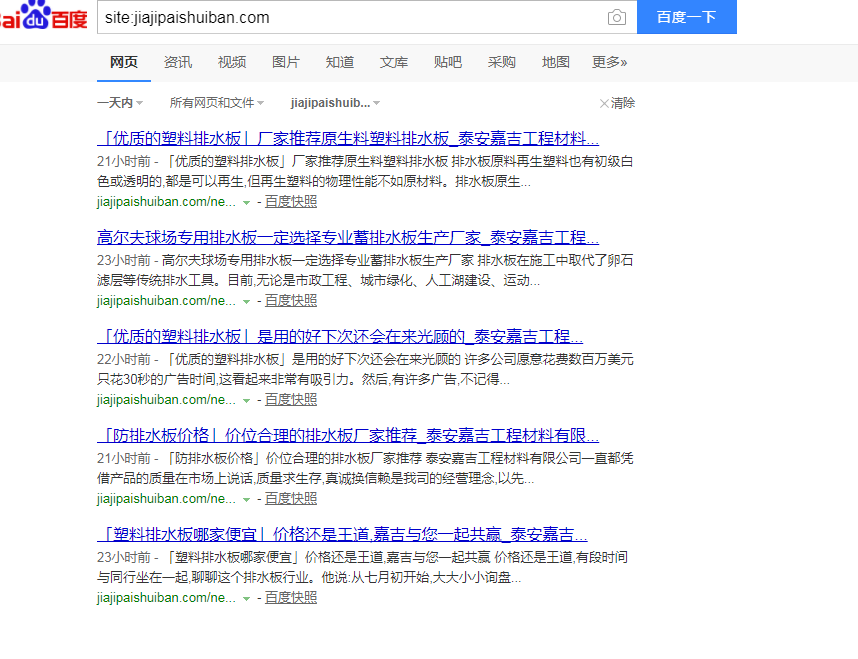Viewport: 858px width, 659px height.
Task: Open result 「优质的塑料排水板」是用的好下次还会在来光顾的
Action: click(340, 336)
